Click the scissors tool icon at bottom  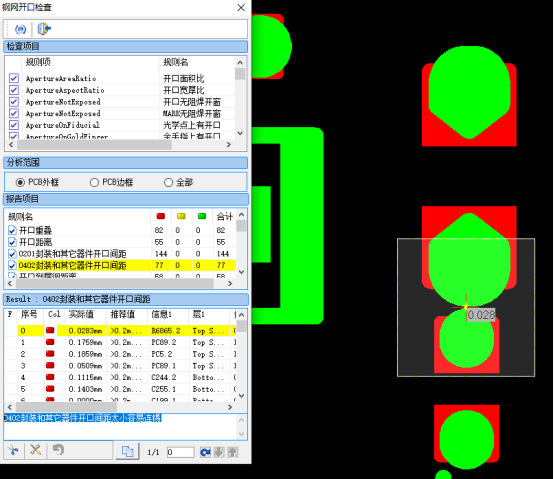13,450
